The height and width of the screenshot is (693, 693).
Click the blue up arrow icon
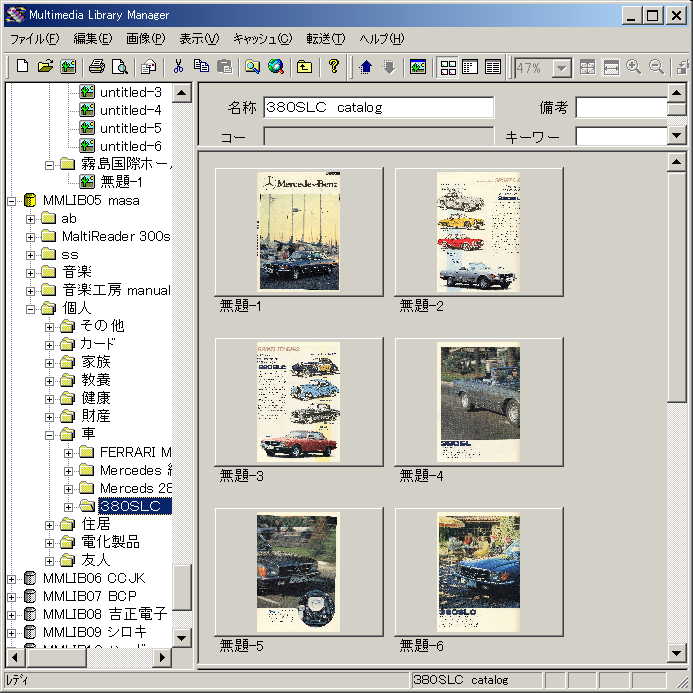pyautogui.click(x=366, y=67)
